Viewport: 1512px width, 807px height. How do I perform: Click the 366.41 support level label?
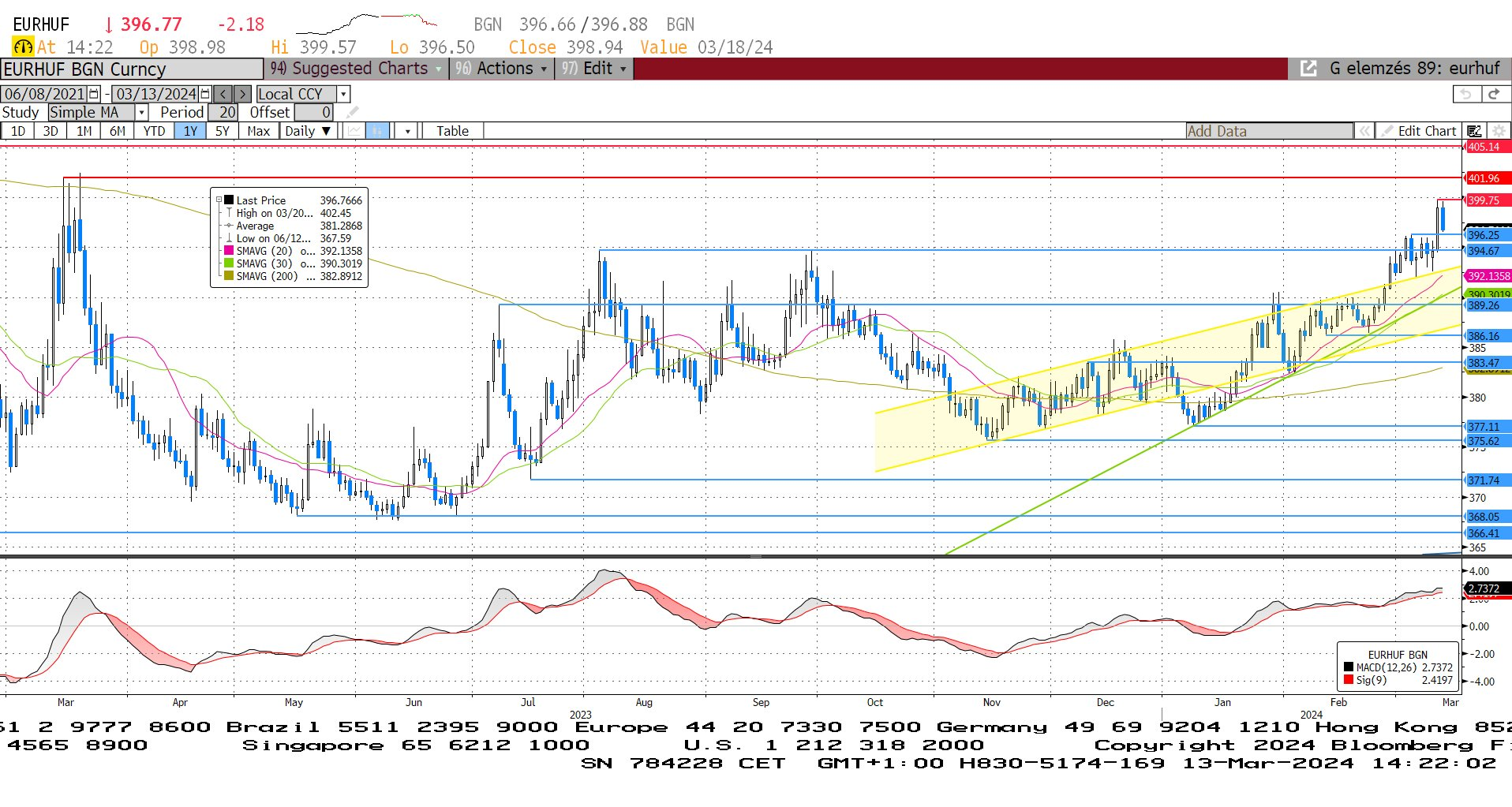pos(1487,533)
